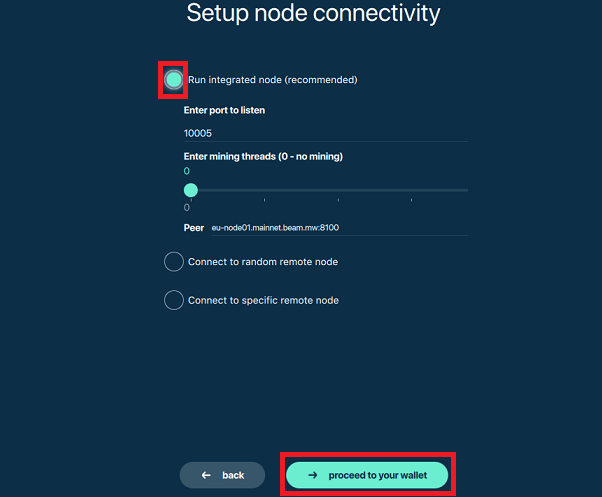Click the port field containing 10005
The image size is (602, 497).
[326, 134]
